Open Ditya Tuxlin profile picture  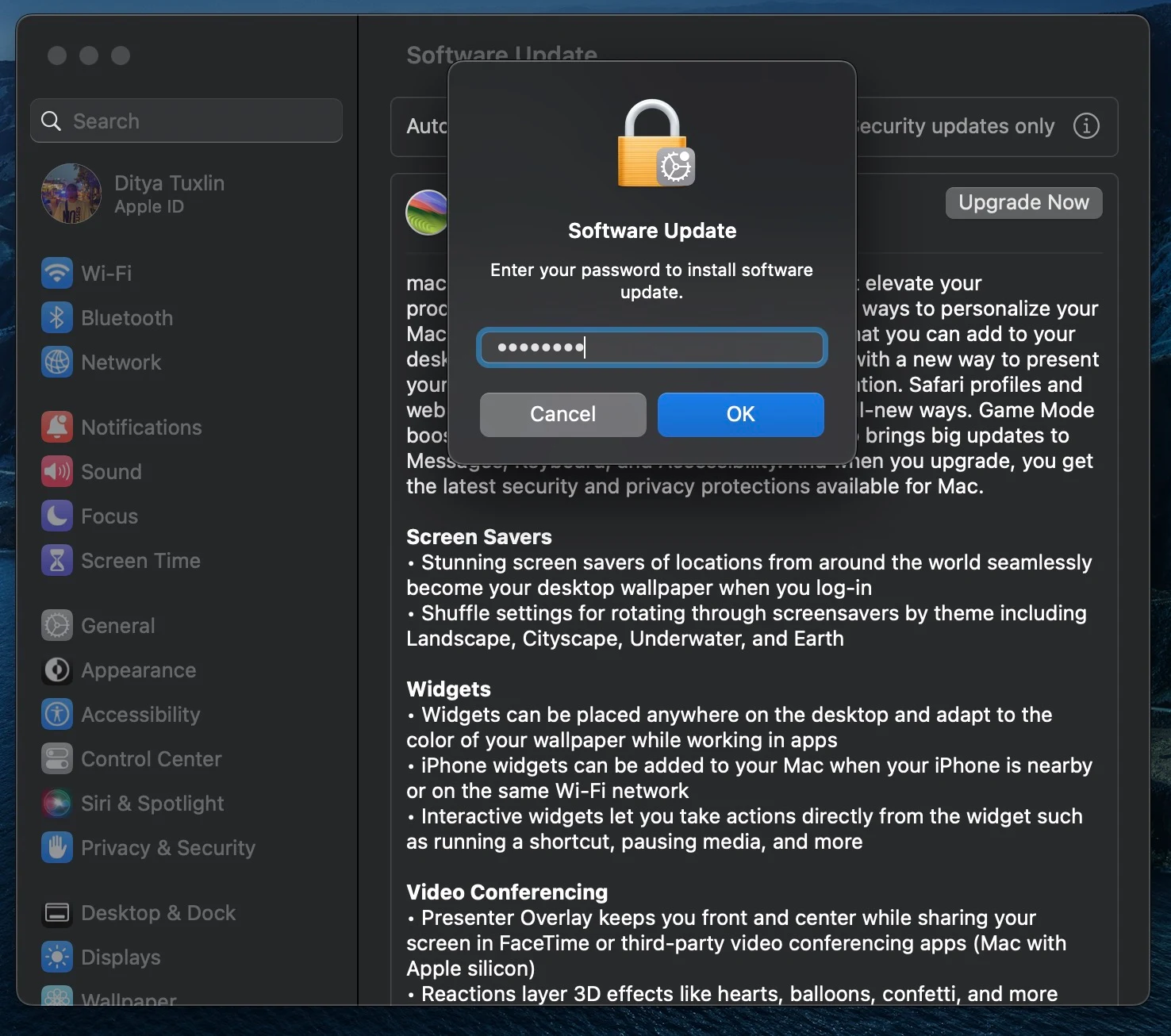[71, 194]
